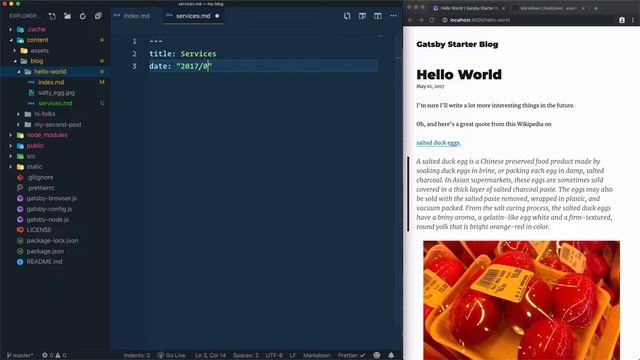Open gatsby-node.js file
The image size is (640, 360).
(x=47, y=220)
